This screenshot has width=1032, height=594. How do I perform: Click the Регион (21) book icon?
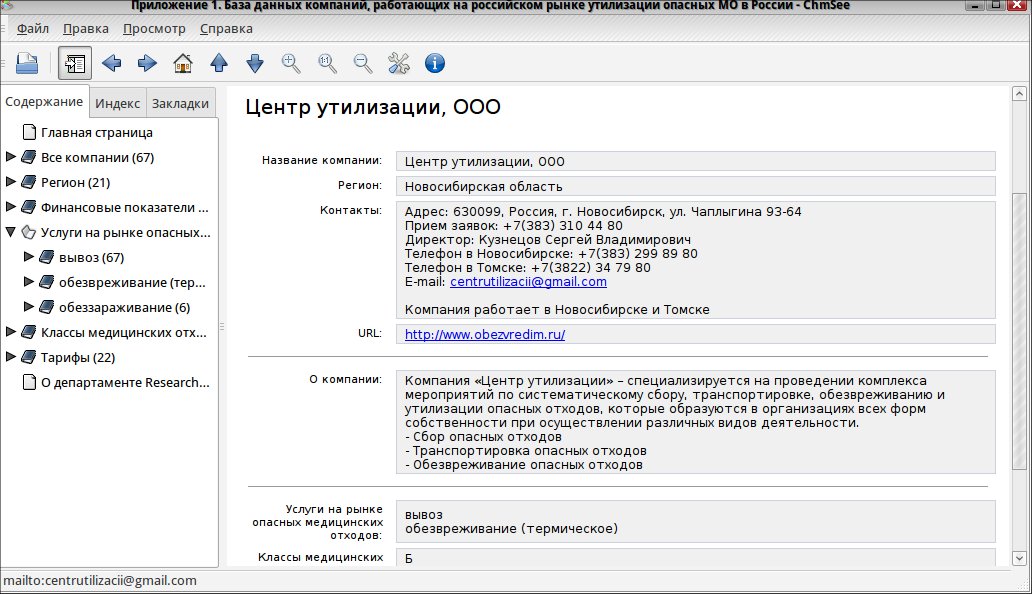pos(28,182)
